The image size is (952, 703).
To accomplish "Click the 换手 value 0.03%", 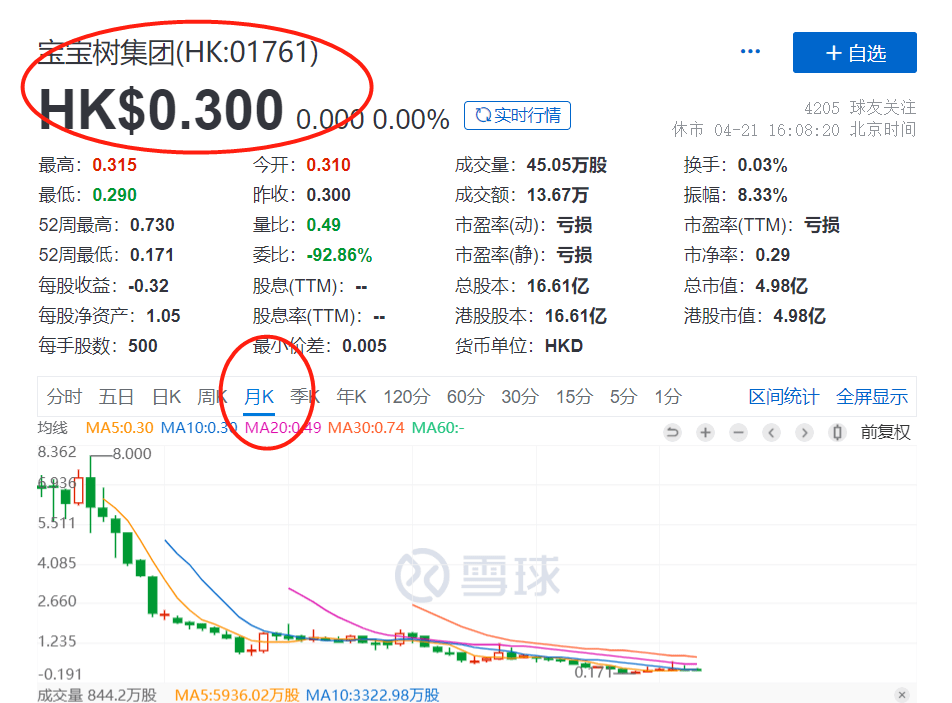I will pos(762,165).
